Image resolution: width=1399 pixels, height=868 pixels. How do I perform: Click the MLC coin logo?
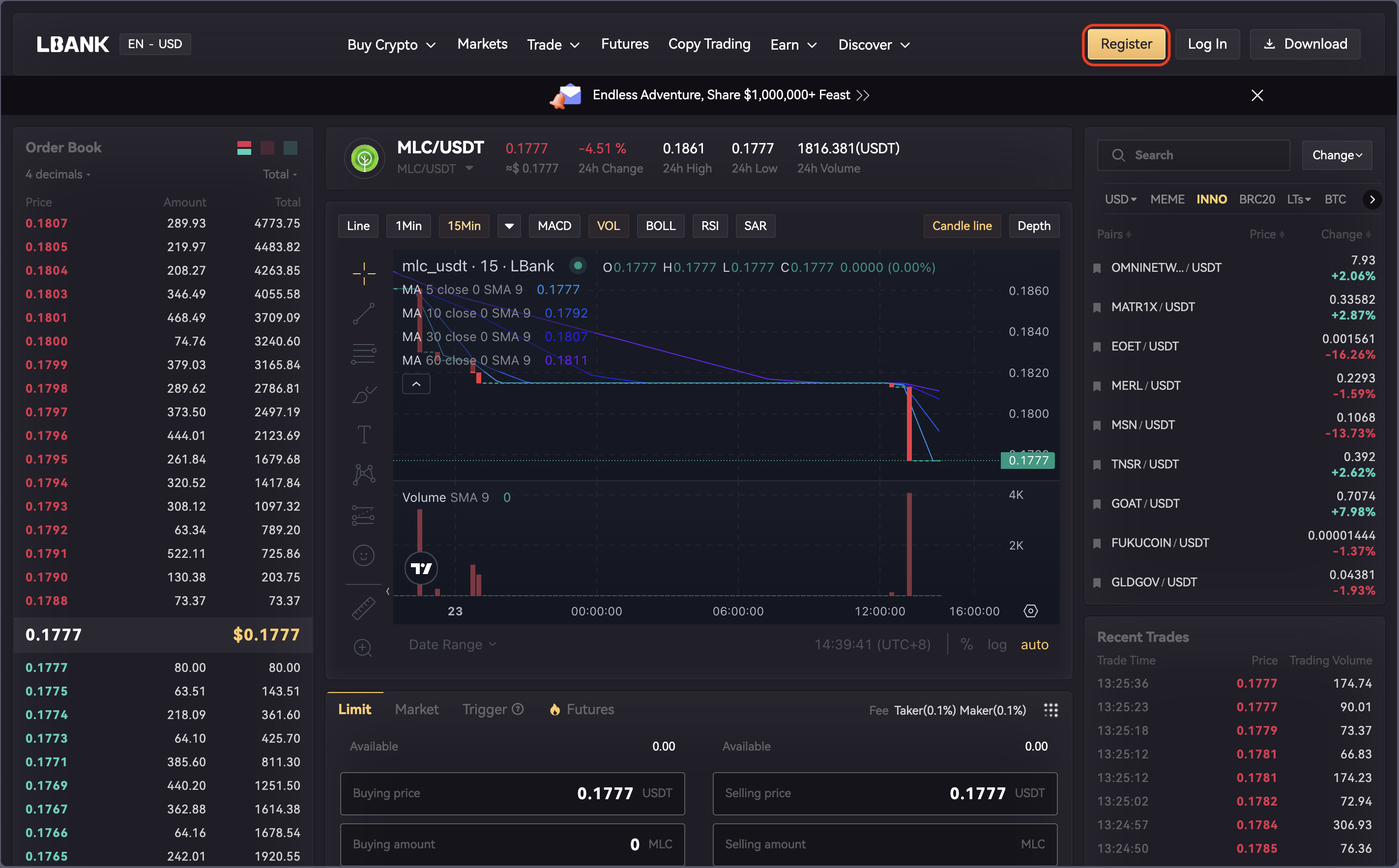(365, 158)
